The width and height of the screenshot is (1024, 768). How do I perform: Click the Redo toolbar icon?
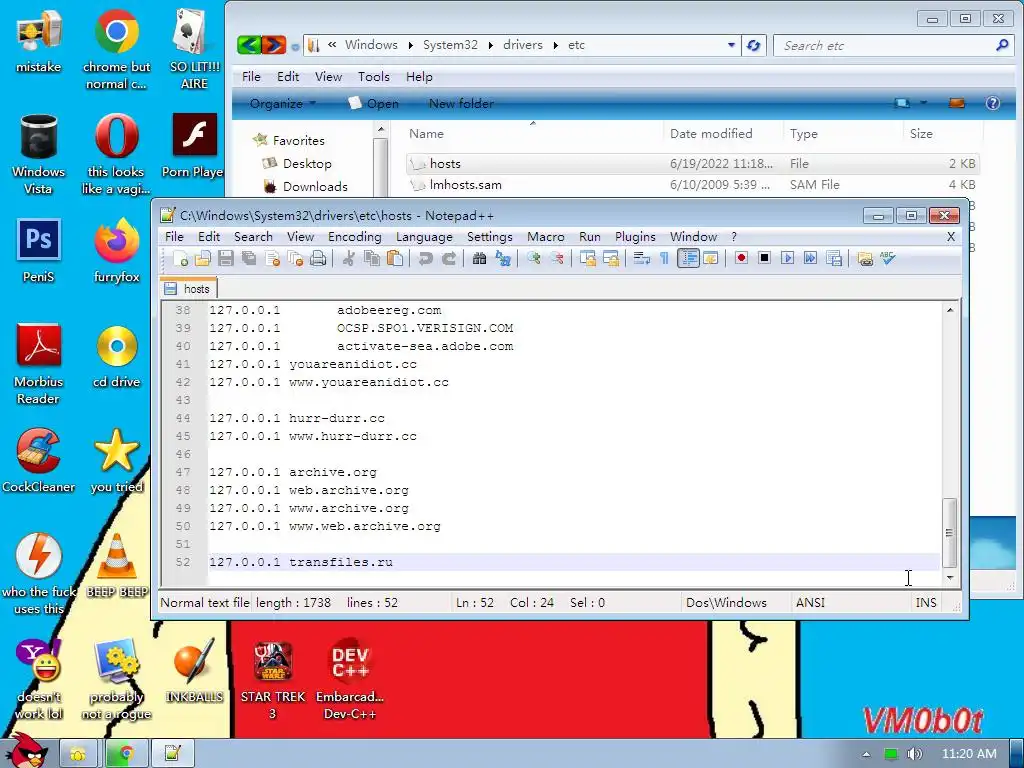tap(449, 259)
